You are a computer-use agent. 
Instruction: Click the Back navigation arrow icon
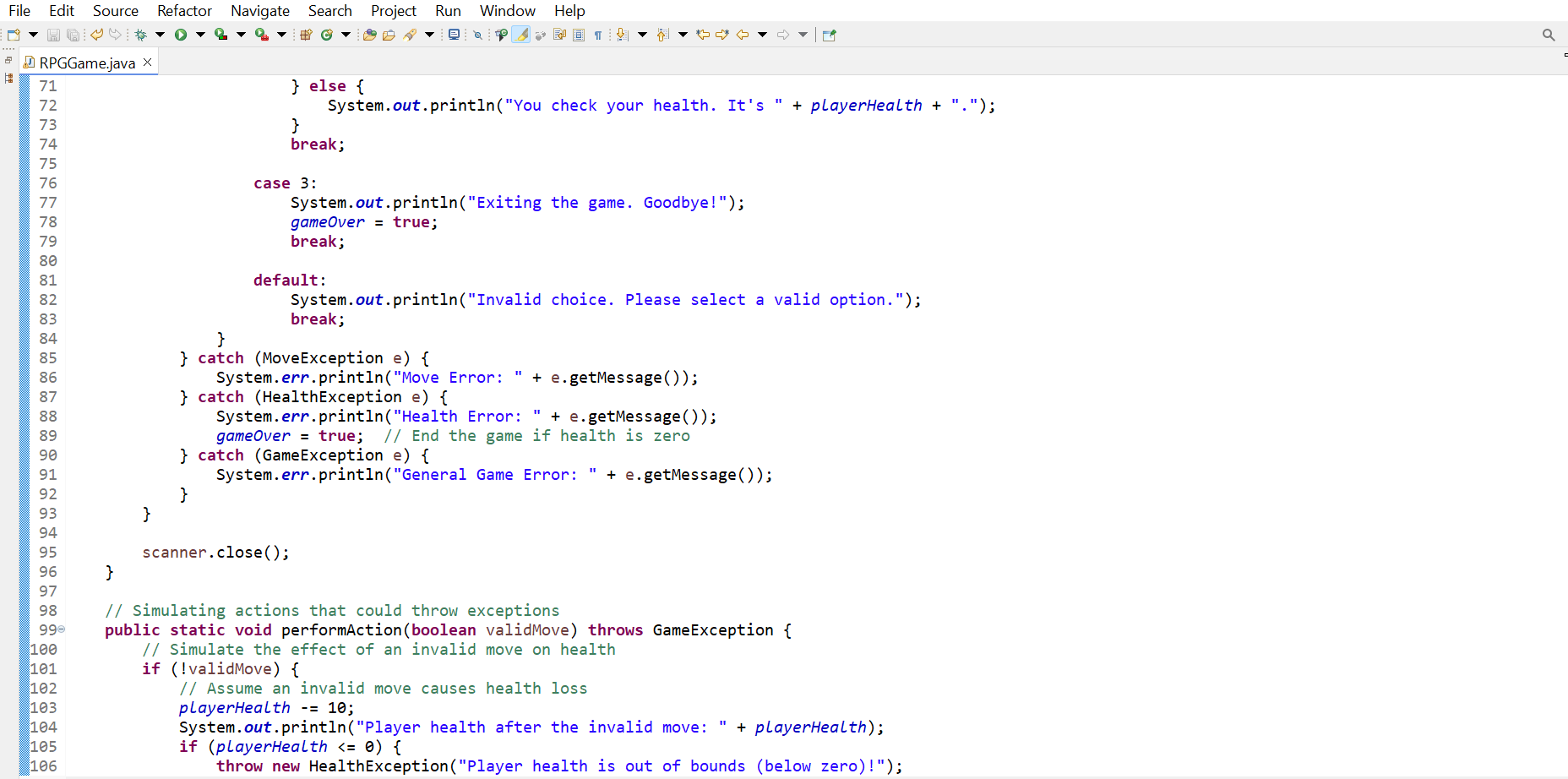743,35
